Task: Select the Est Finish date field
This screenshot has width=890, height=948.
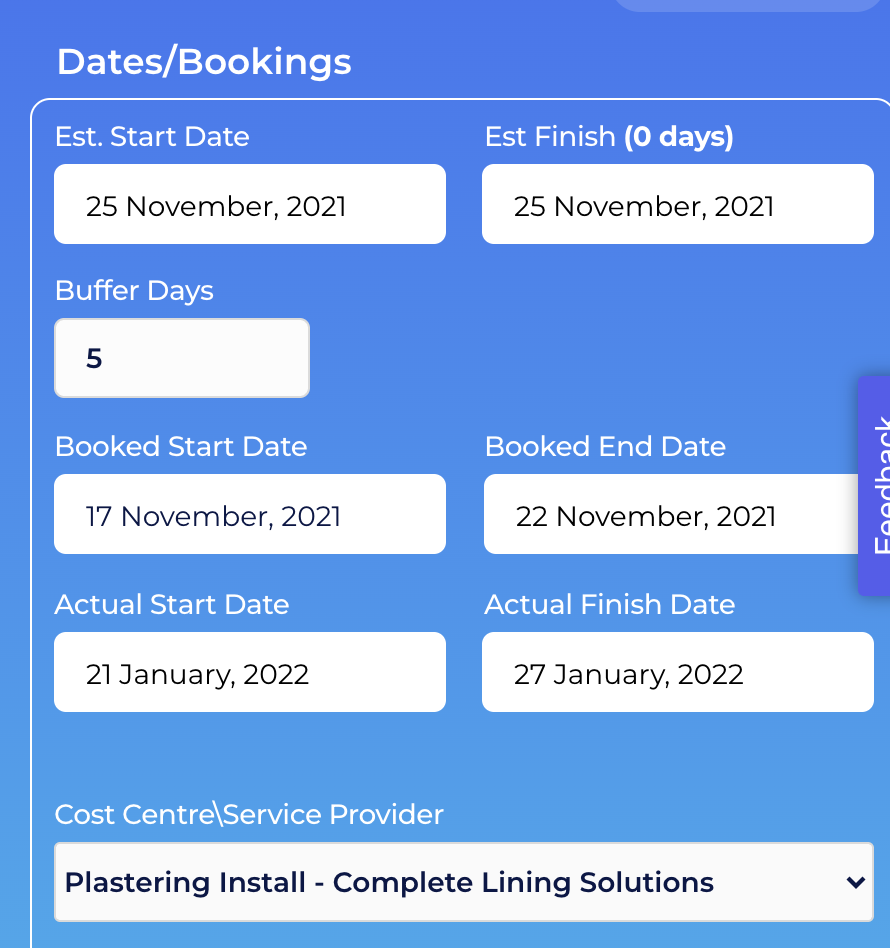Action: coord(678,204)
